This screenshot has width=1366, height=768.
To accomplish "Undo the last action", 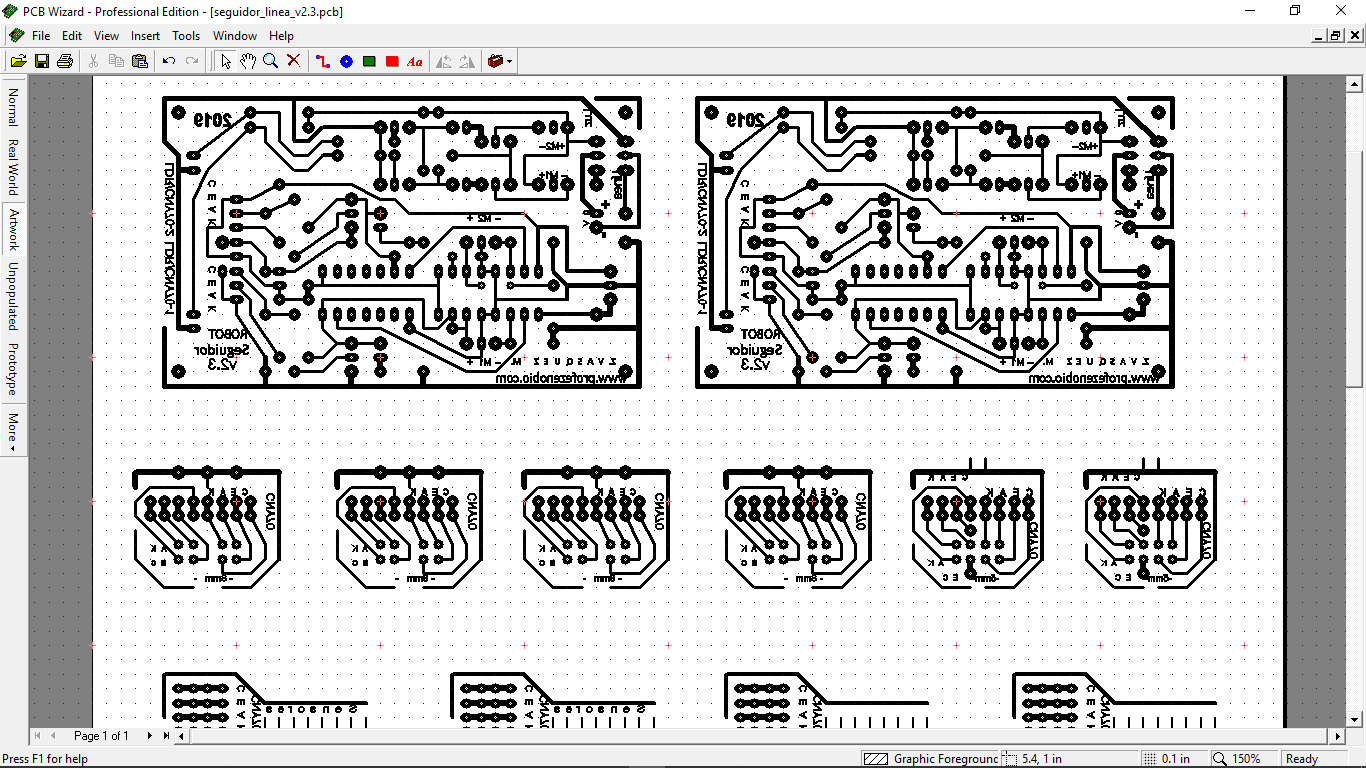I will point(169,61).
